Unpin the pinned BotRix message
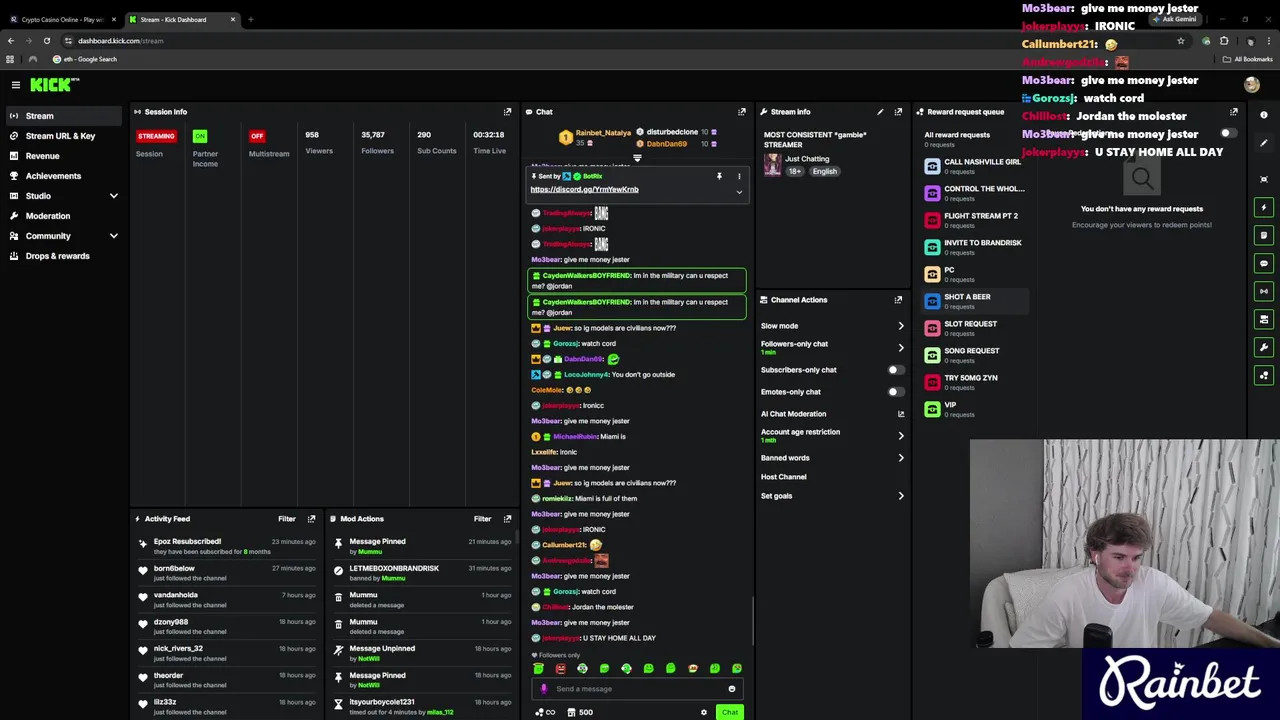Image resolution: width=1280 pixels, height=720 pixels. tap(718, 177)
